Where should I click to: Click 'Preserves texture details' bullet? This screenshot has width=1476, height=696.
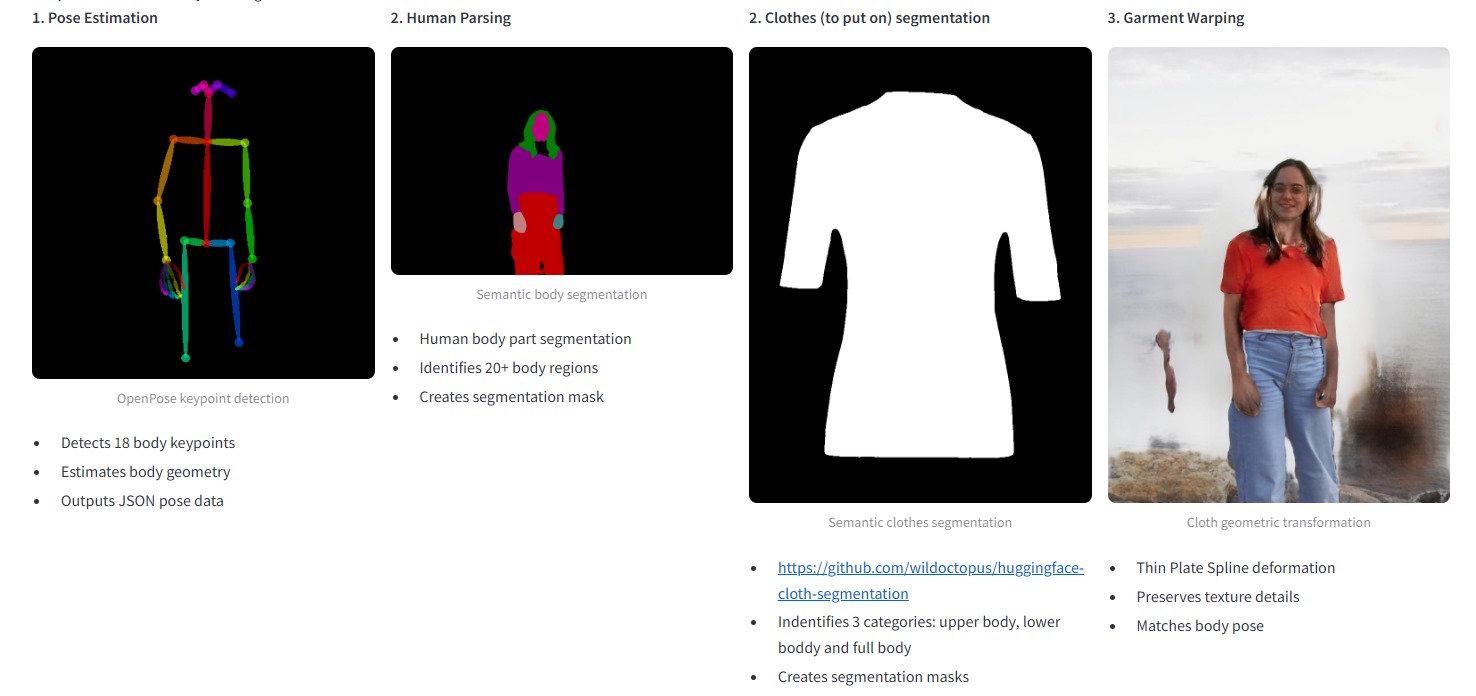[x=1218, y=597]
